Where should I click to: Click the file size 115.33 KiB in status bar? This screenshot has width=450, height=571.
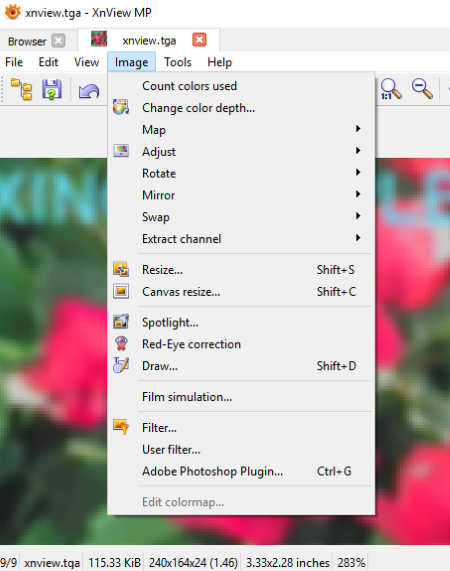pos(114,563)
